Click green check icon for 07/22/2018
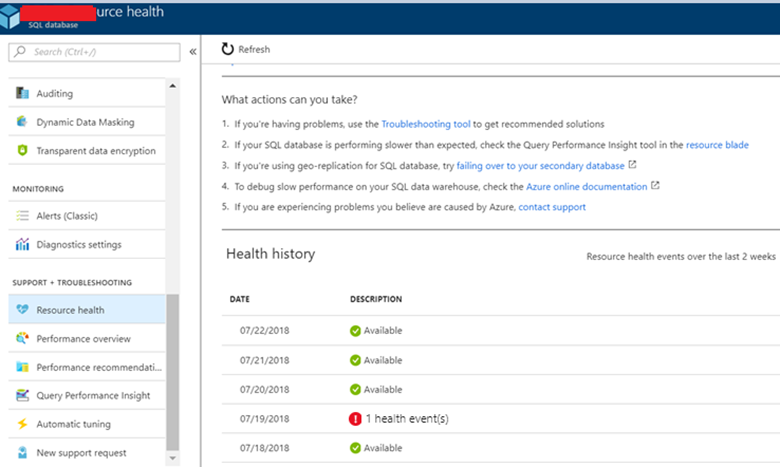Viewport: 780px width, 467px height. (x=355, y=331)
